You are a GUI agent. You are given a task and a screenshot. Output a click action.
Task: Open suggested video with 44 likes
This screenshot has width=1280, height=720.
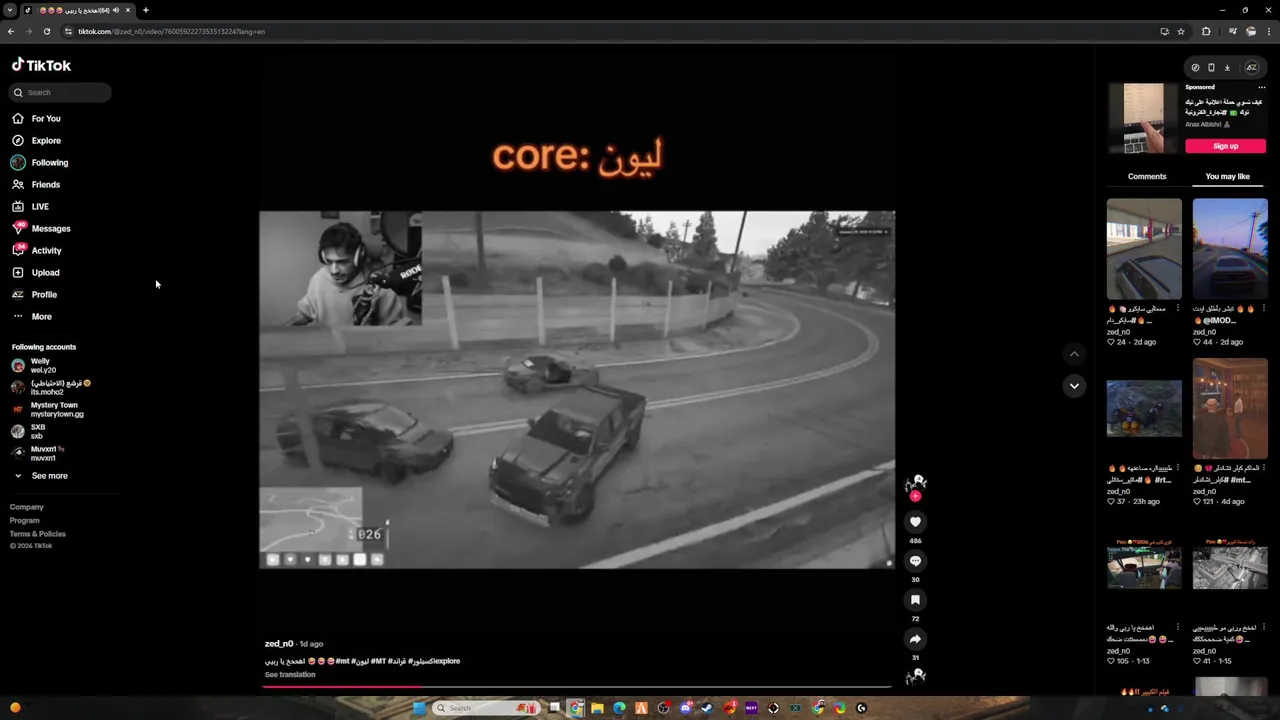[x=1230, y=248]
